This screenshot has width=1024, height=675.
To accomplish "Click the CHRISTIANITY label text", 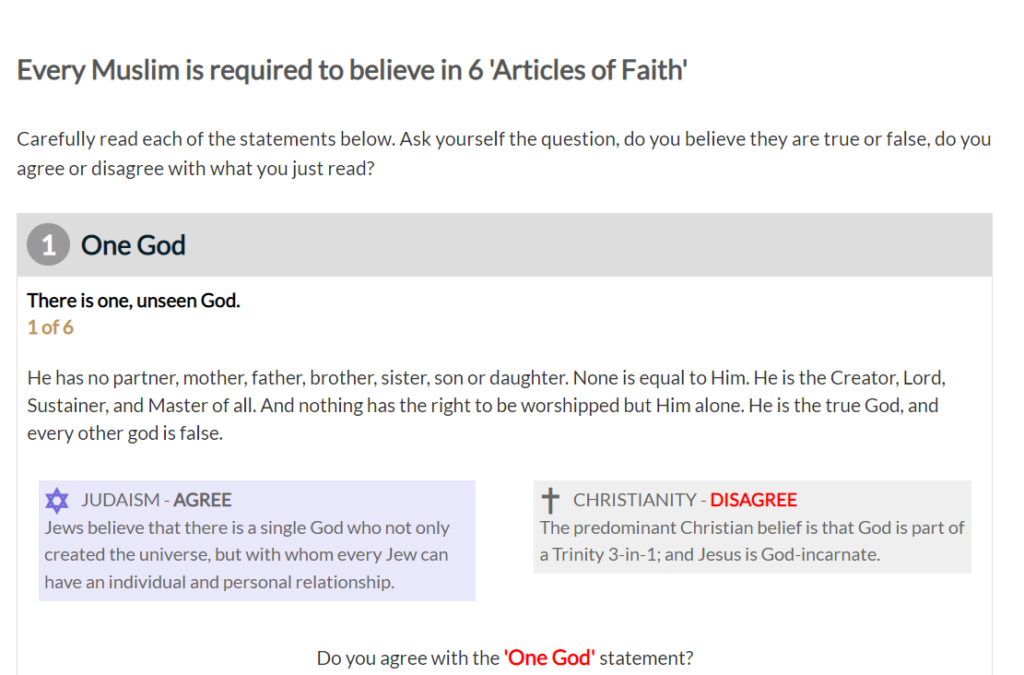I will 634,500.
